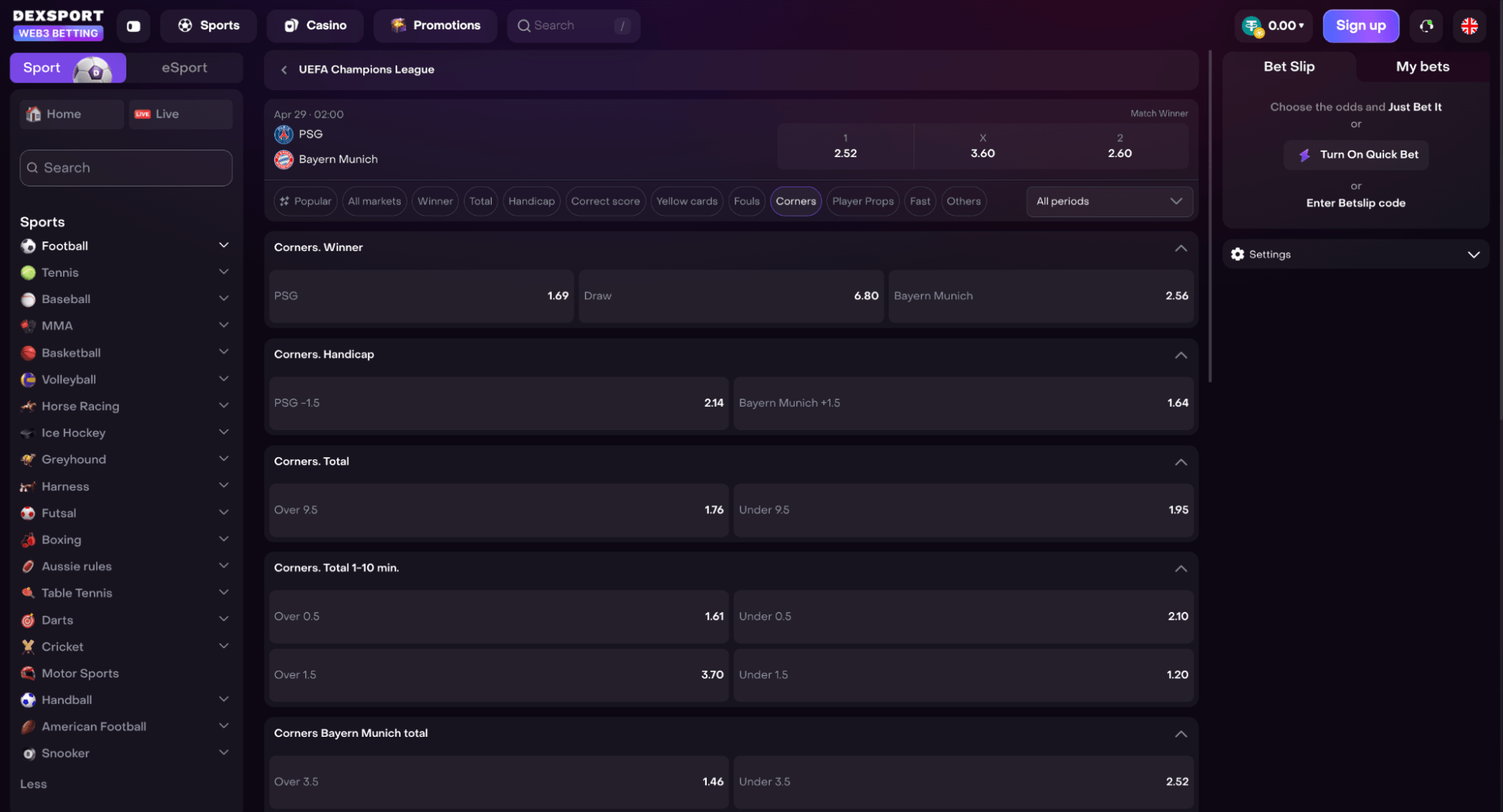Expand the Tennis sport list

(223, 272)
